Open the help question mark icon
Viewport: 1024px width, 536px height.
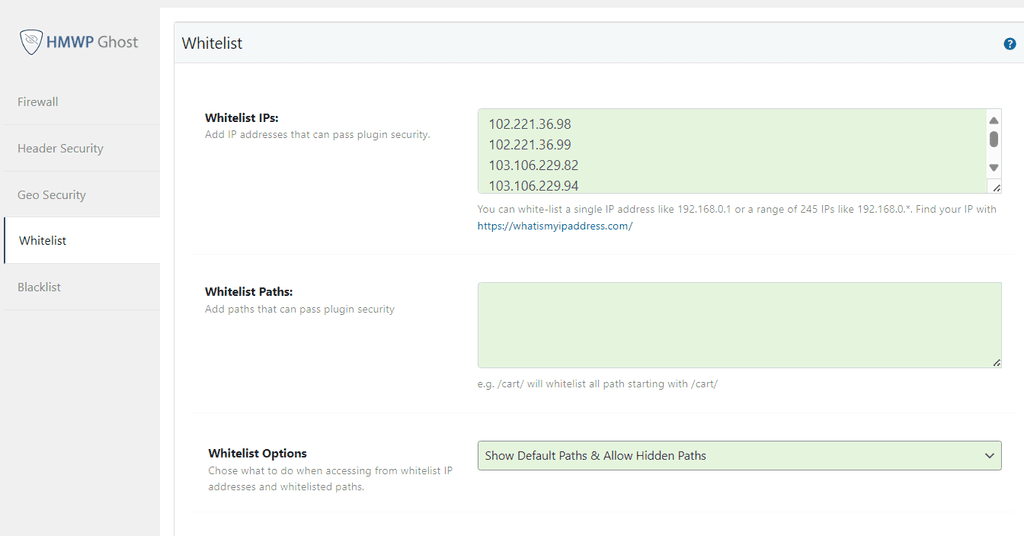1009,44
